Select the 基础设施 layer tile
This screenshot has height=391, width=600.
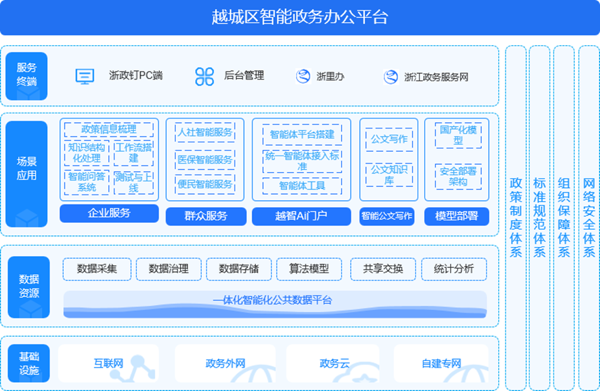tap(29, 363)
